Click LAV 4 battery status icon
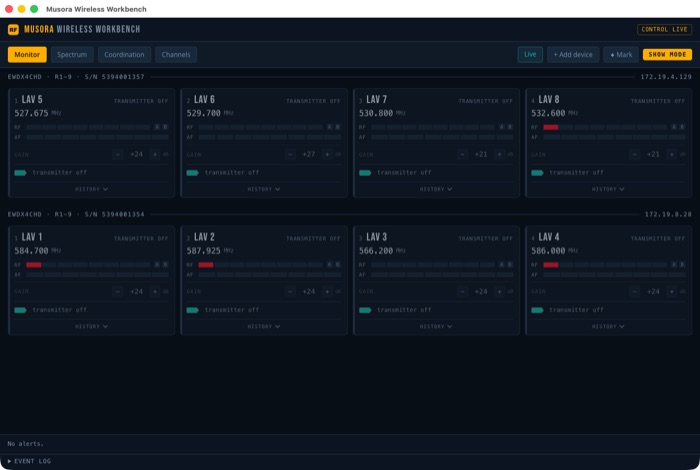Image resolution: width=700 pixels, height=470 pixels. [x=537, y=310]
